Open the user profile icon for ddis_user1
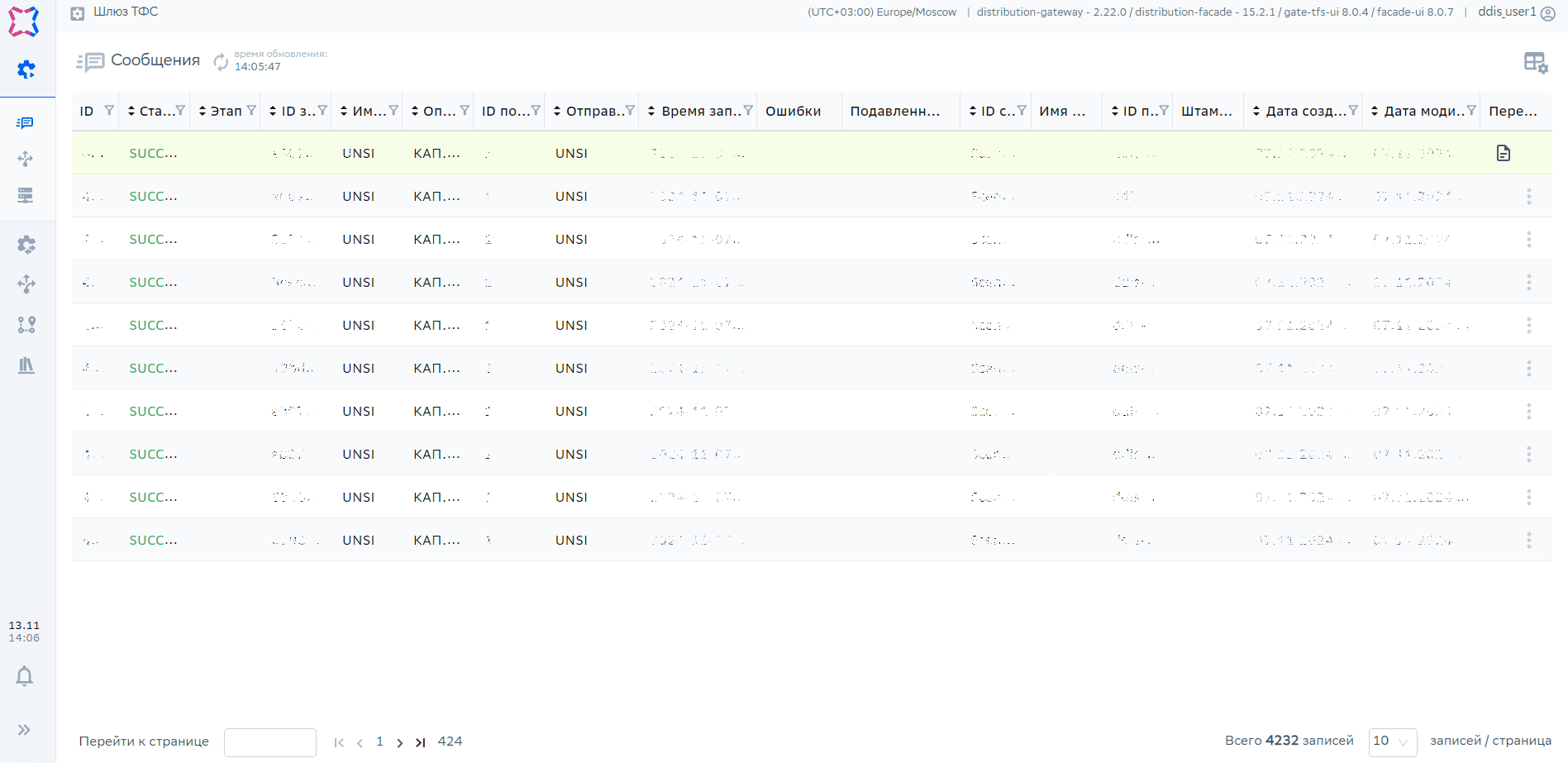This screenshot has height=763, width=1568. coord(1548,13)
